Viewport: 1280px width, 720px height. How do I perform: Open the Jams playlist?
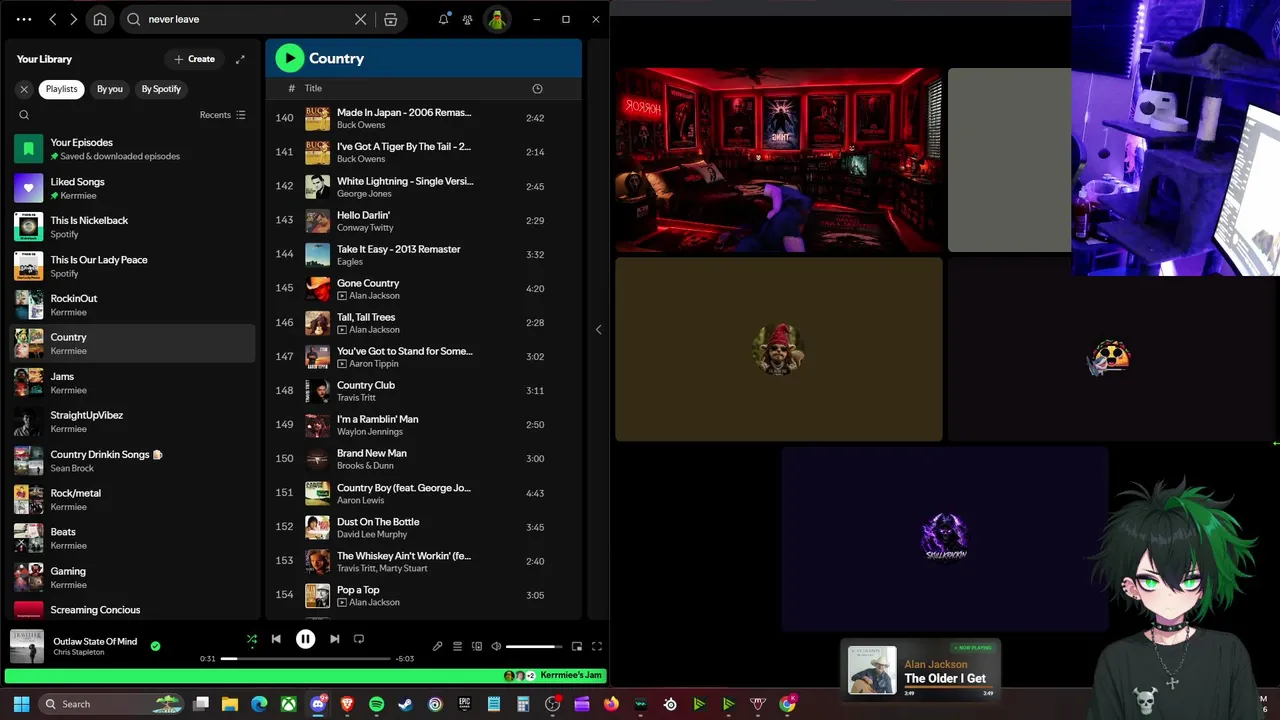click(x=132, y=383)
